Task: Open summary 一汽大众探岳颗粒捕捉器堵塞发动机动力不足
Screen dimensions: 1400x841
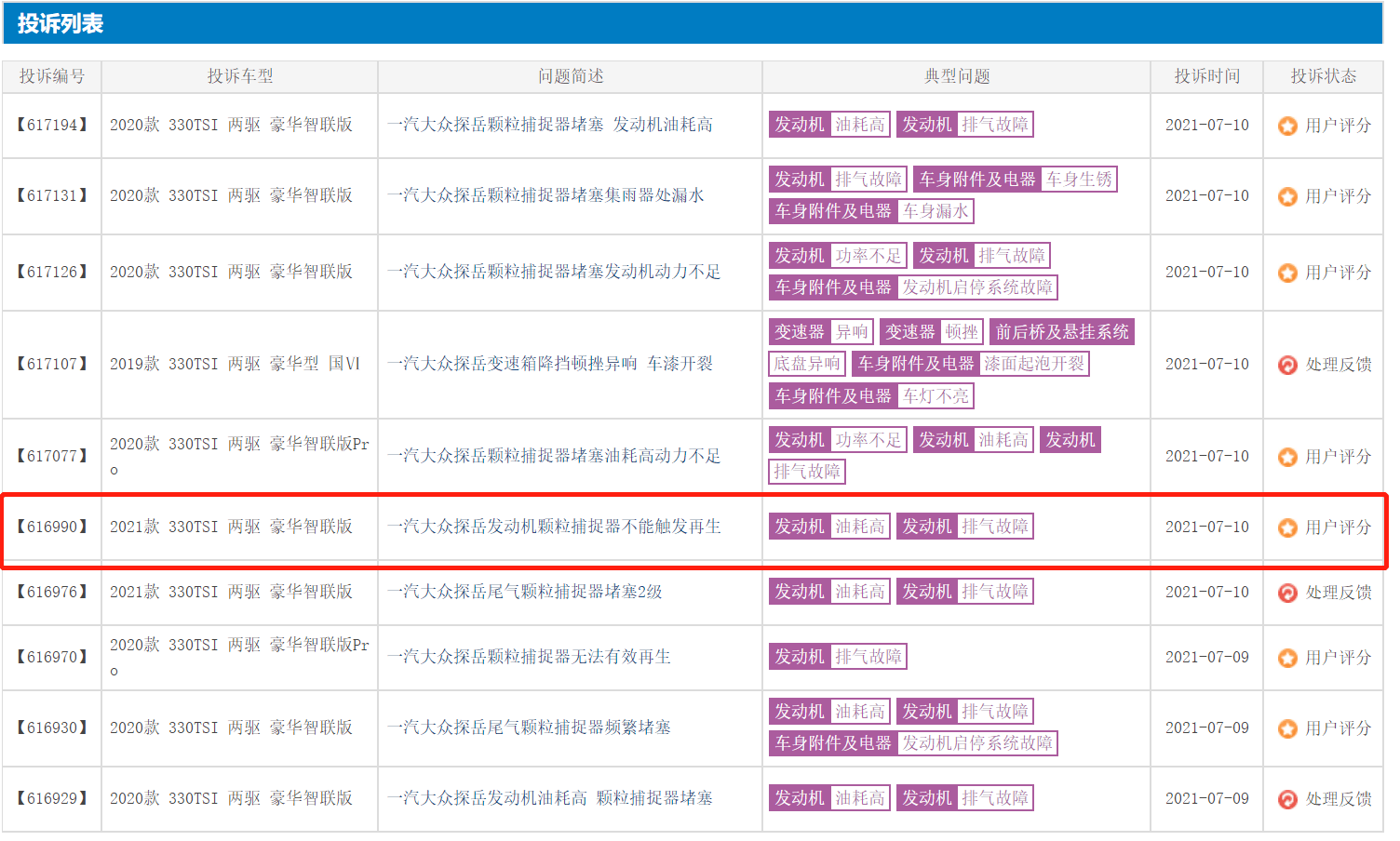Action: click(554, 272)
